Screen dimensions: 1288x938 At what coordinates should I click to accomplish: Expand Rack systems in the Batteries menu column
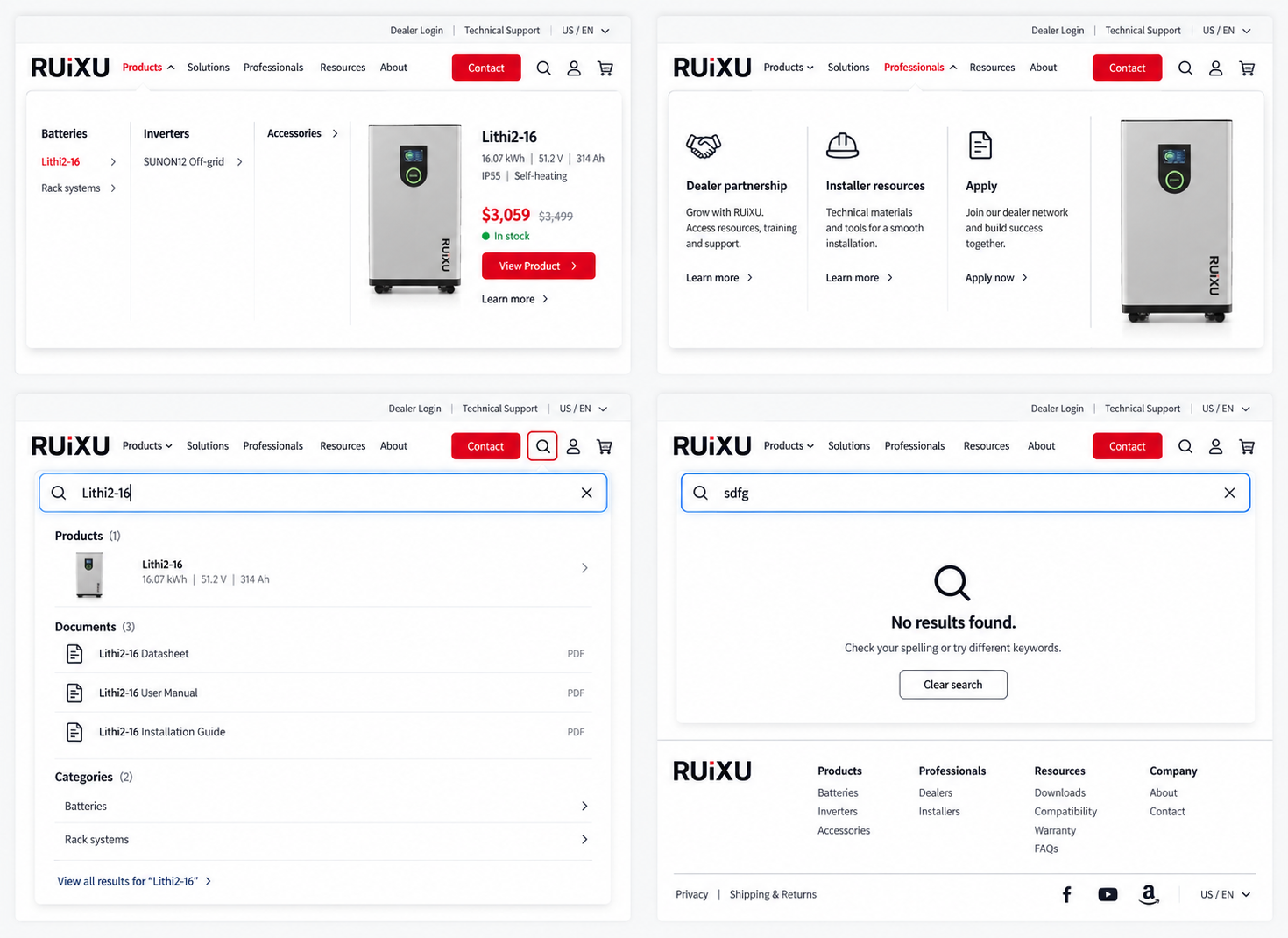point(79,188)
